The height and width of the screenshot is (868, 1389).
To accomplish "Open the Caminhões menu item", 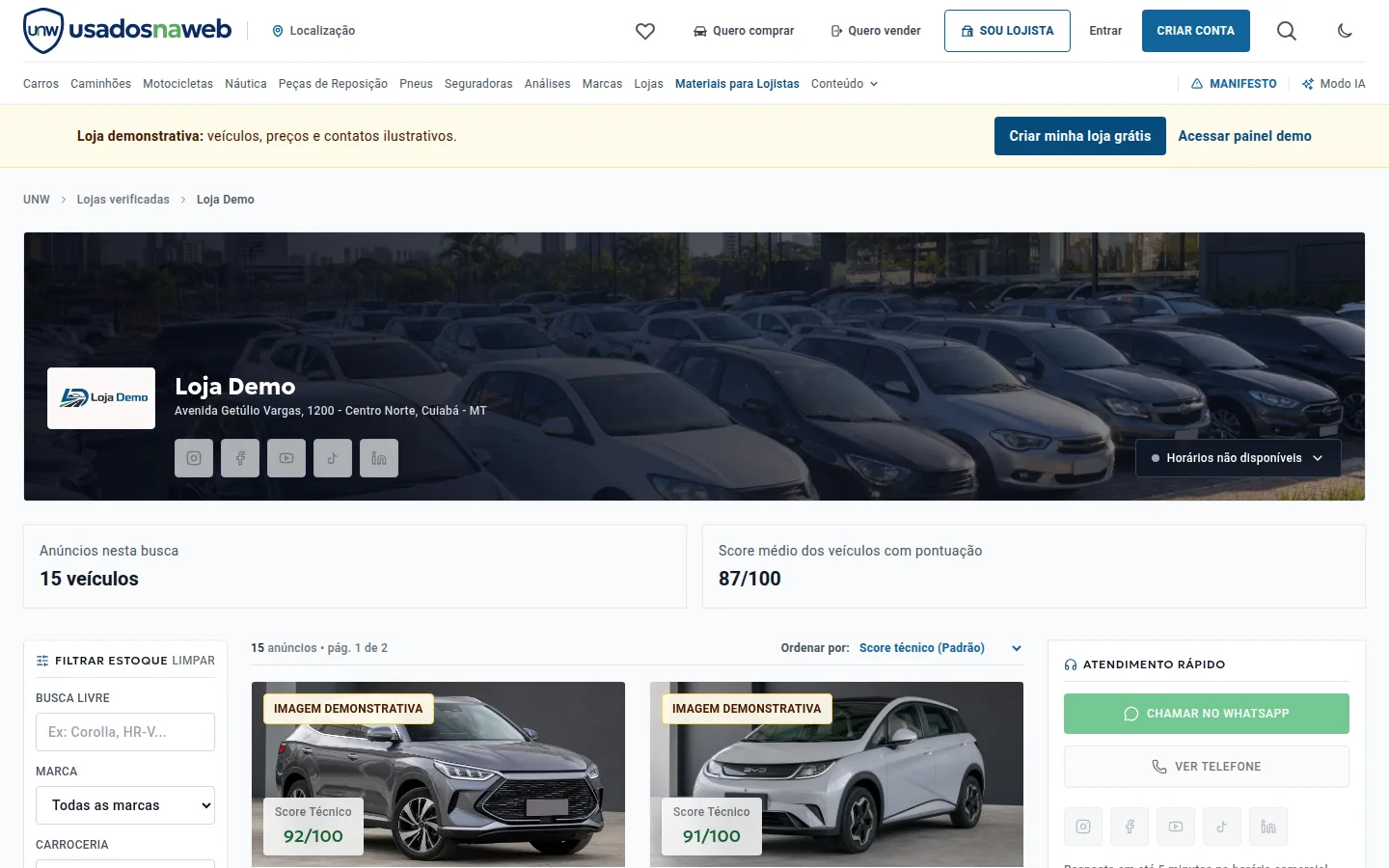I will coord(100,84).
